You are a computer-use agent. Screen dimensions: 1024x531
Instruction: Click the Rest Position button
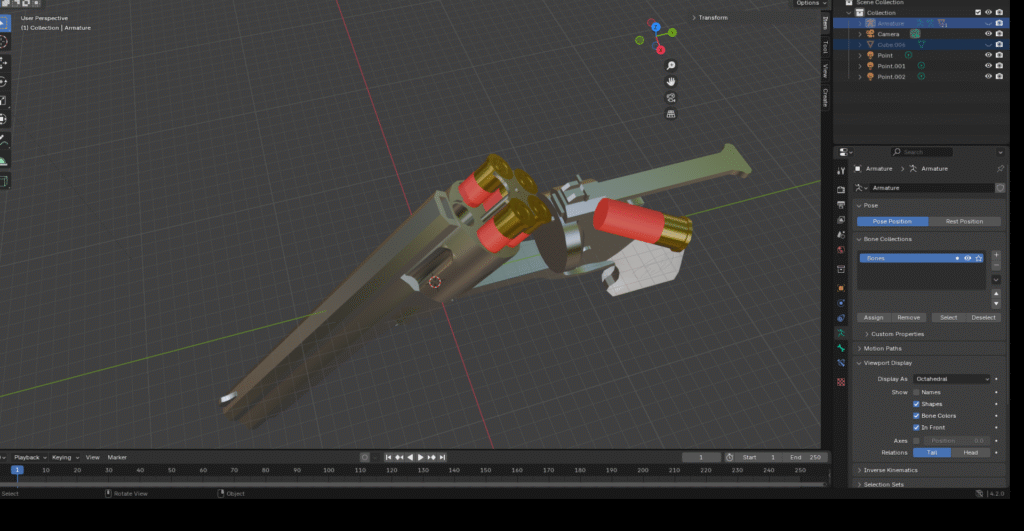pyautogui.click(x=963, y=221)
